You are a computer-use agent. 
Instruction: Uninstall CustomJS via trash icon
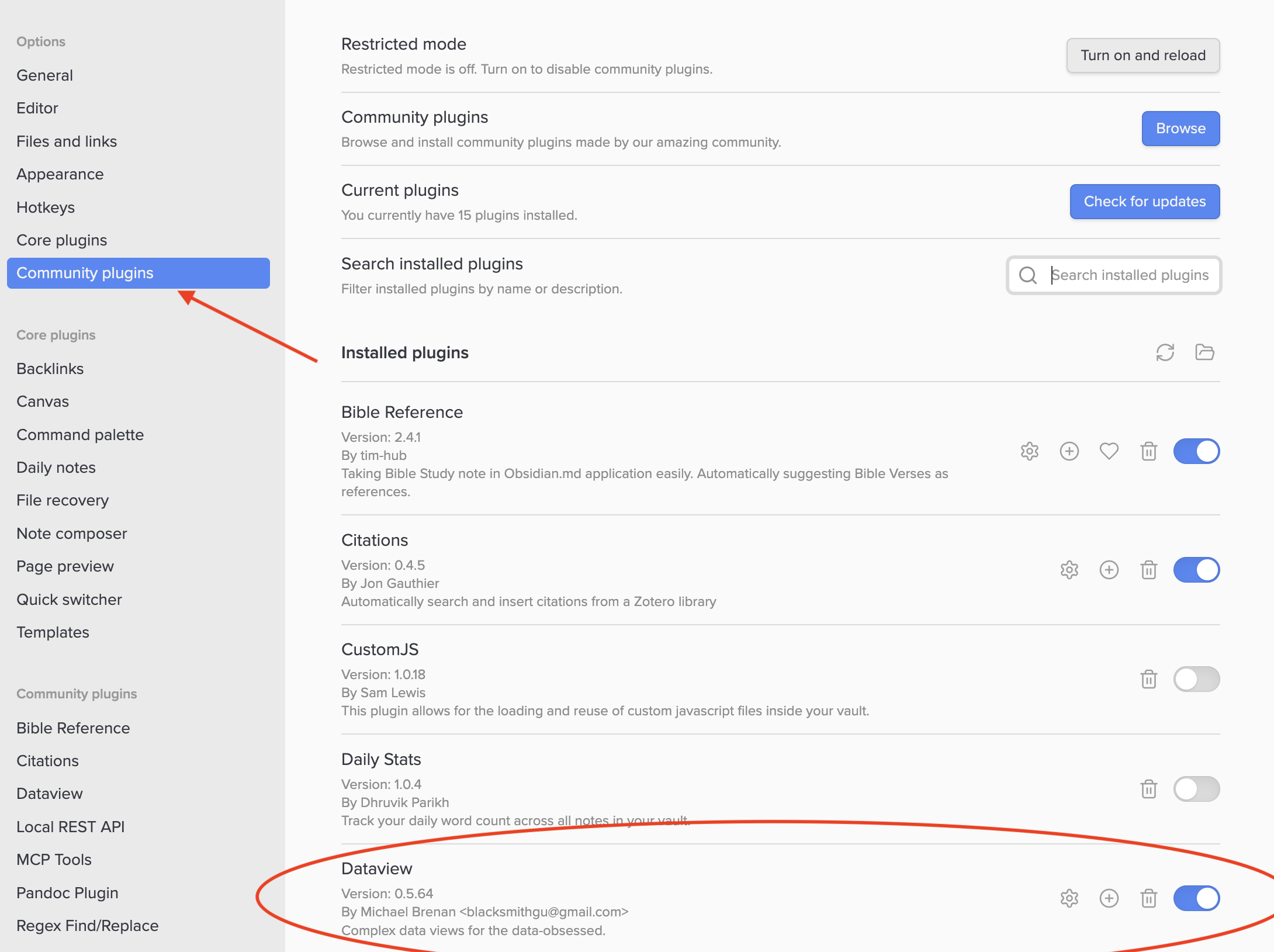[x=1148, y=679]
